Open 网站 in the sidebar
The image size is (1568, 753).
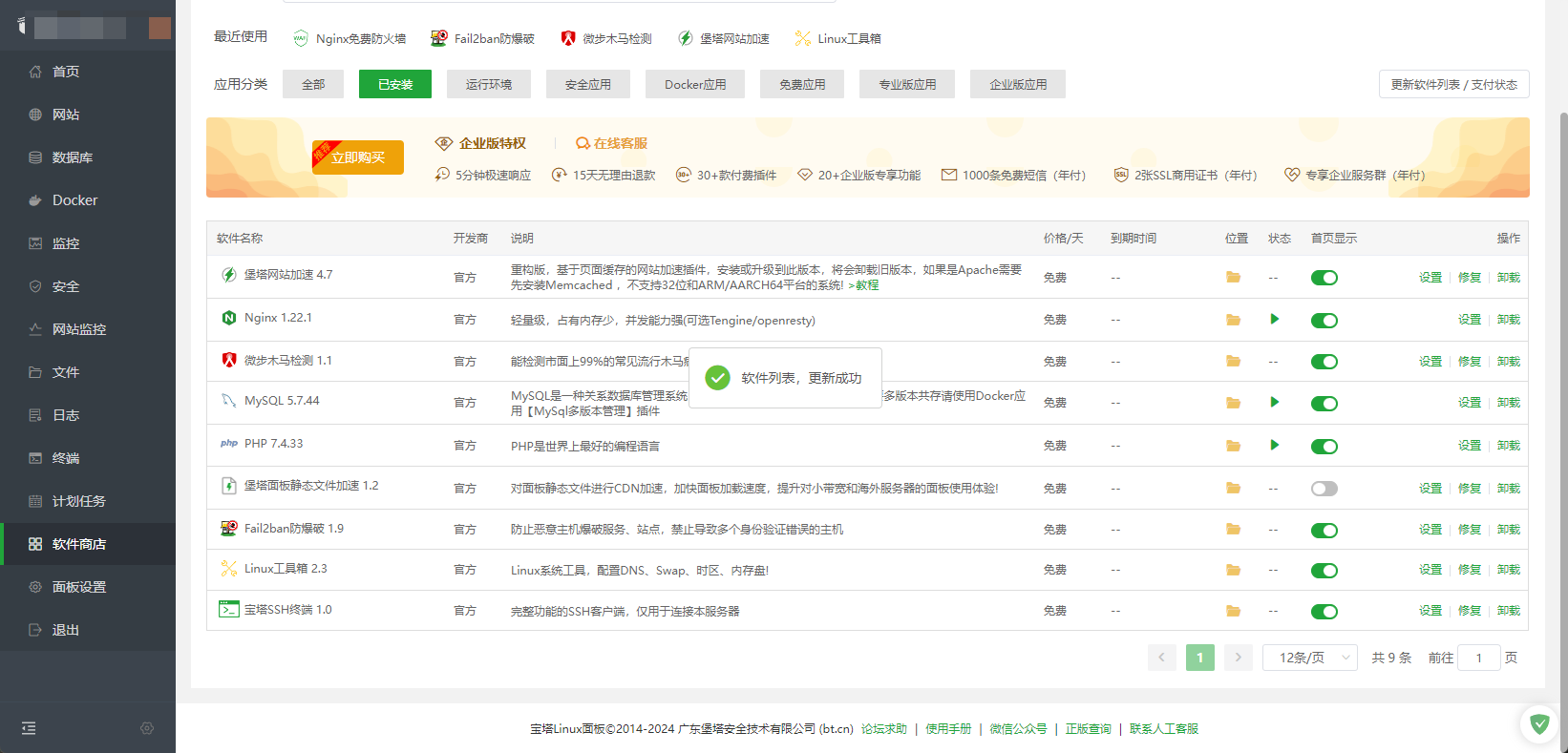pyautogui.click(x=88, y=115)
